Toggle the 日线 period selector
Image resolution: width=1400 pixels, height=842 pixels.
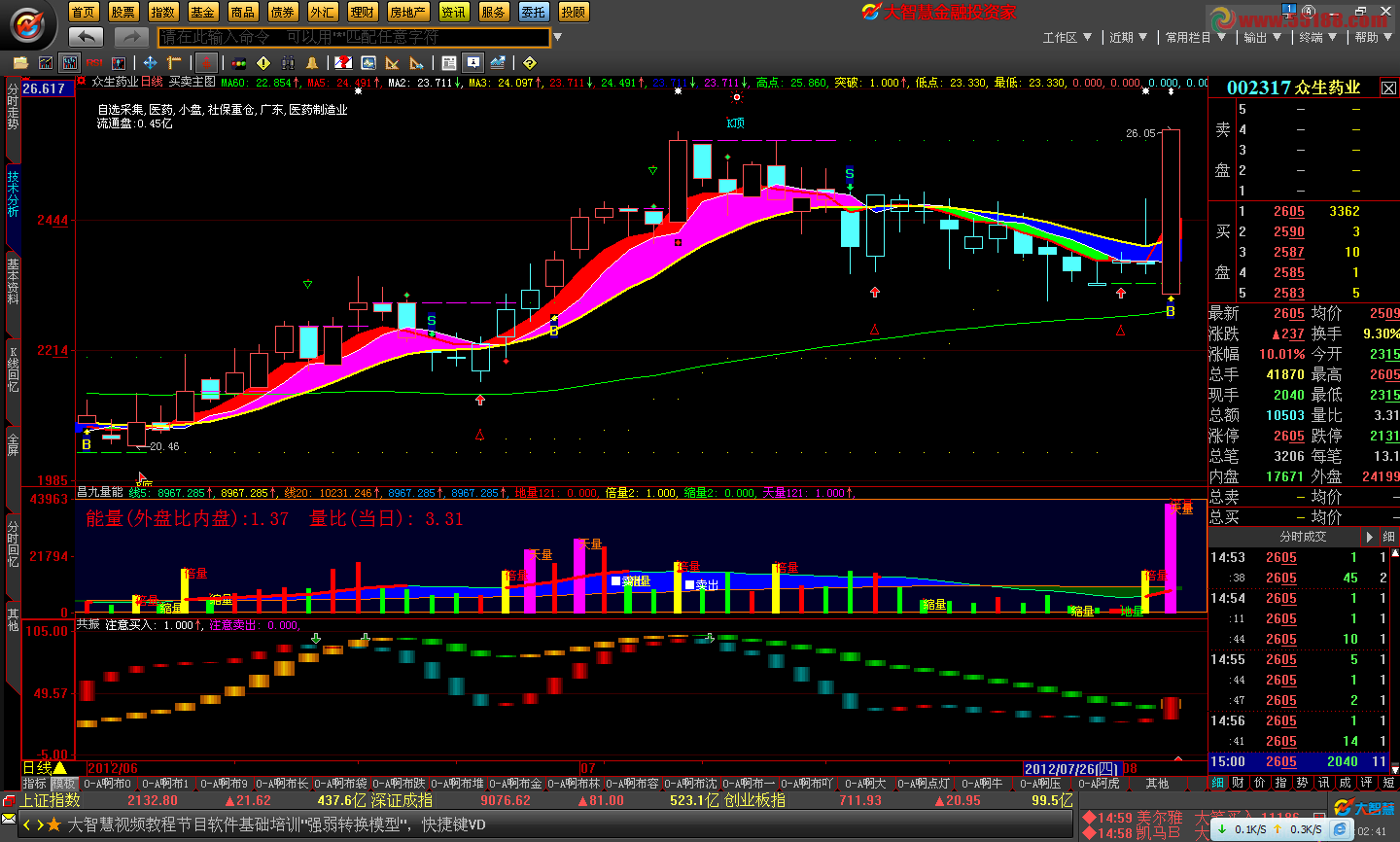click(x=45, y=768)
